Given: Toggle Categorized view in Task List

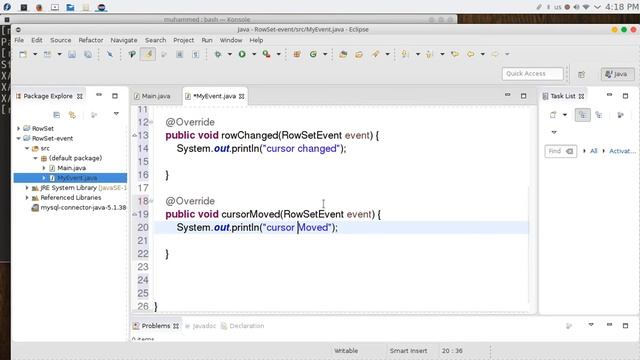Looking at the screenshot, I should pos(582,115).
